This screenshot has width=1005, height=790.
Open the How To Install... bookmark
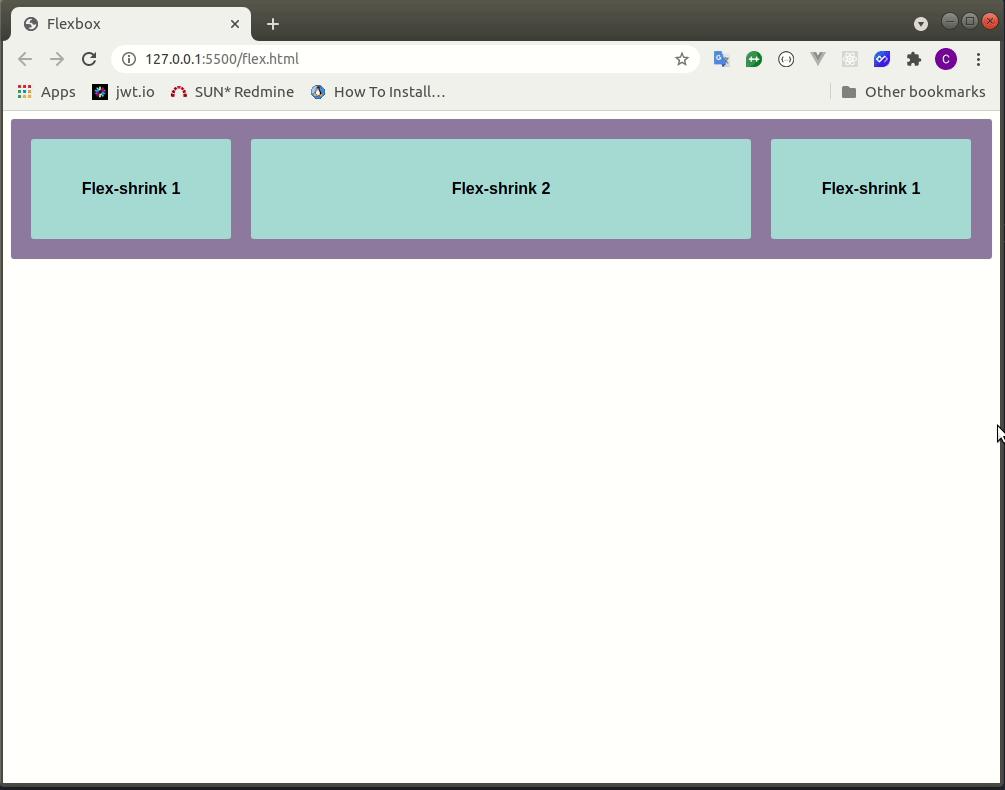click(x=378, y=92)
